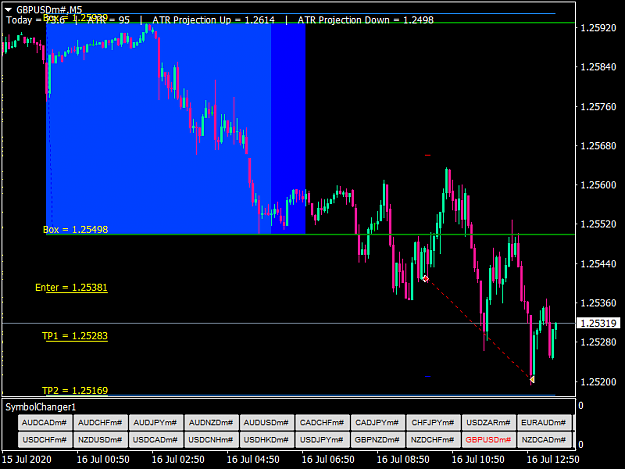Select the 'TP1 = 1.25283' label
625x469 pixels.
coord(75,336)
